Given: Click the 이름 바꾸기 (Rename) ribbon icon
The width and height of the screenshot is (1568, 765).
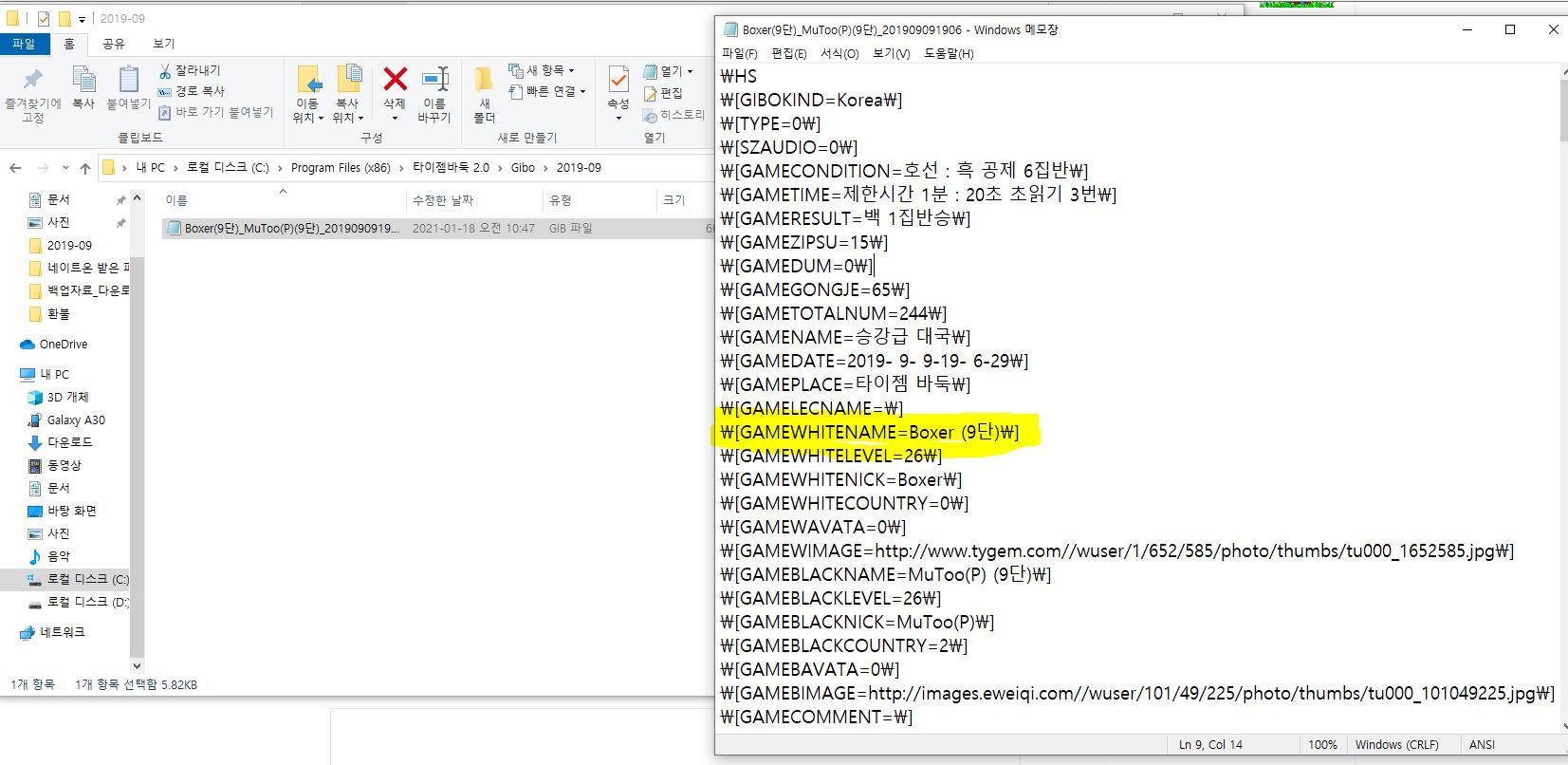Looking at the screenshot, I should point(434,80).
